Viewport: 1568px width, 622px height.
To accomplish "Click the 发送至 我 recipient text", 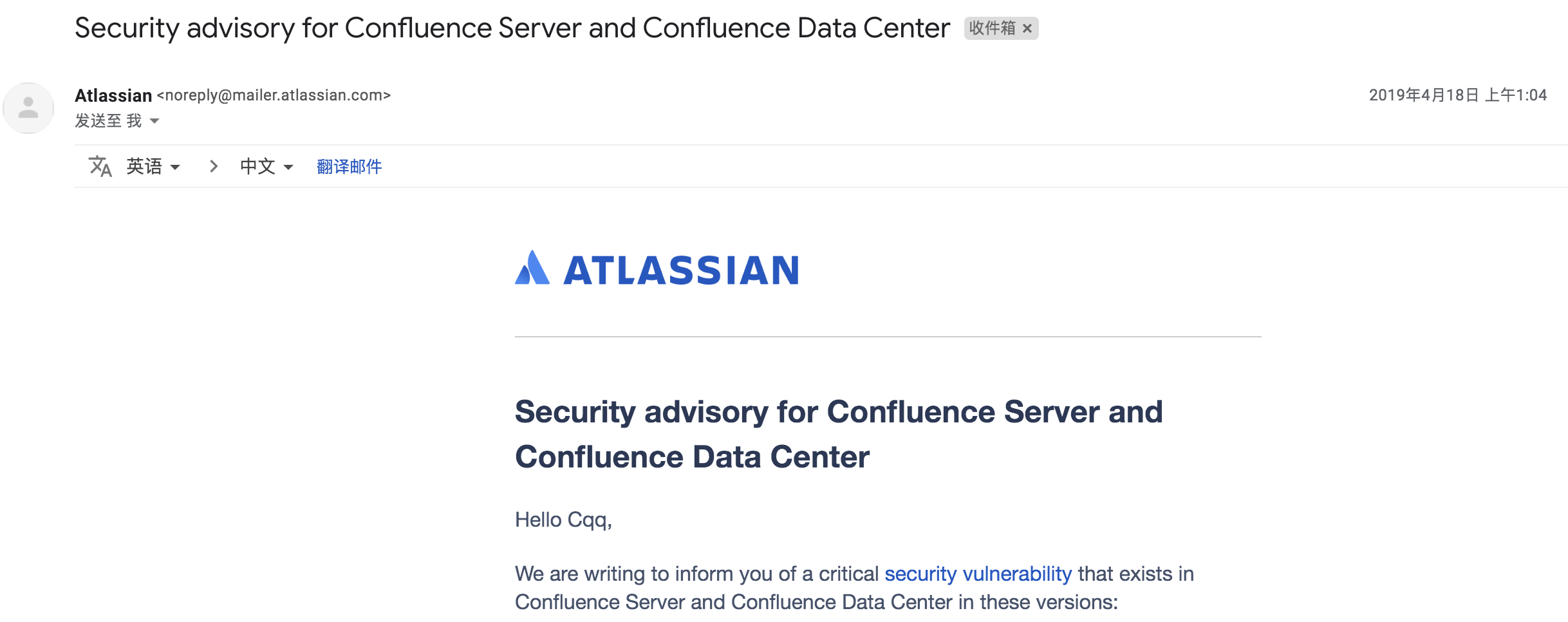I will (108, 121).
